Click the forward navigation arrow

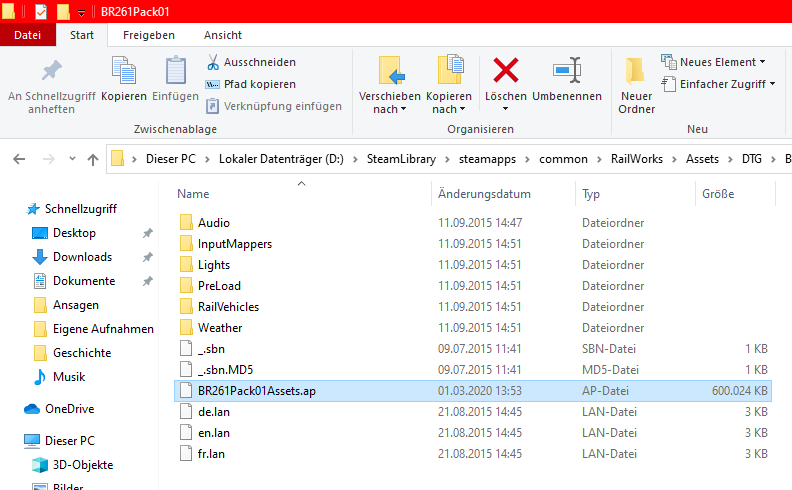[x=48, y=159]
